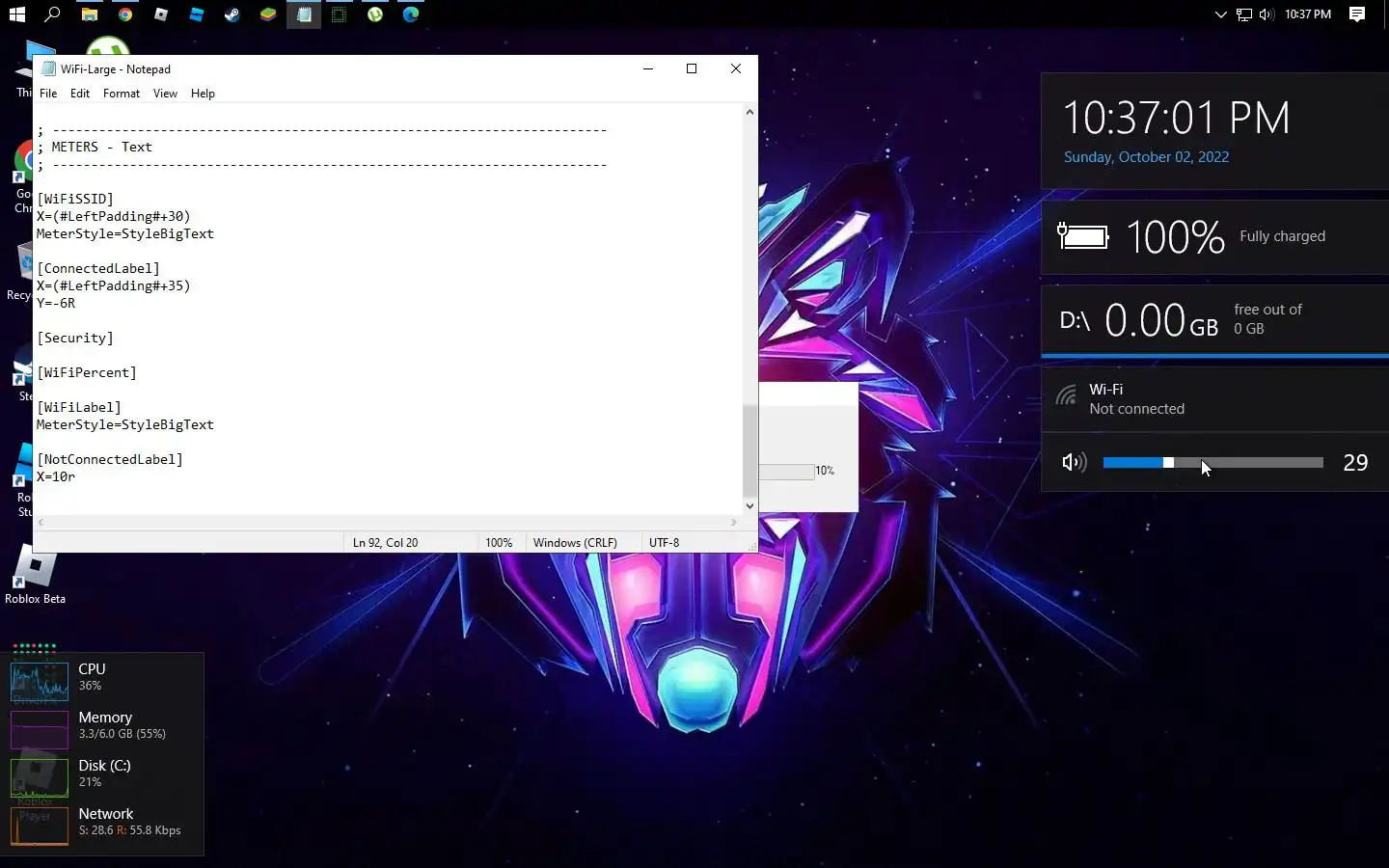This screenshot has height=868, width=1389.
Task: Click the Notepad title bar icon
Action: click(48, 68)
